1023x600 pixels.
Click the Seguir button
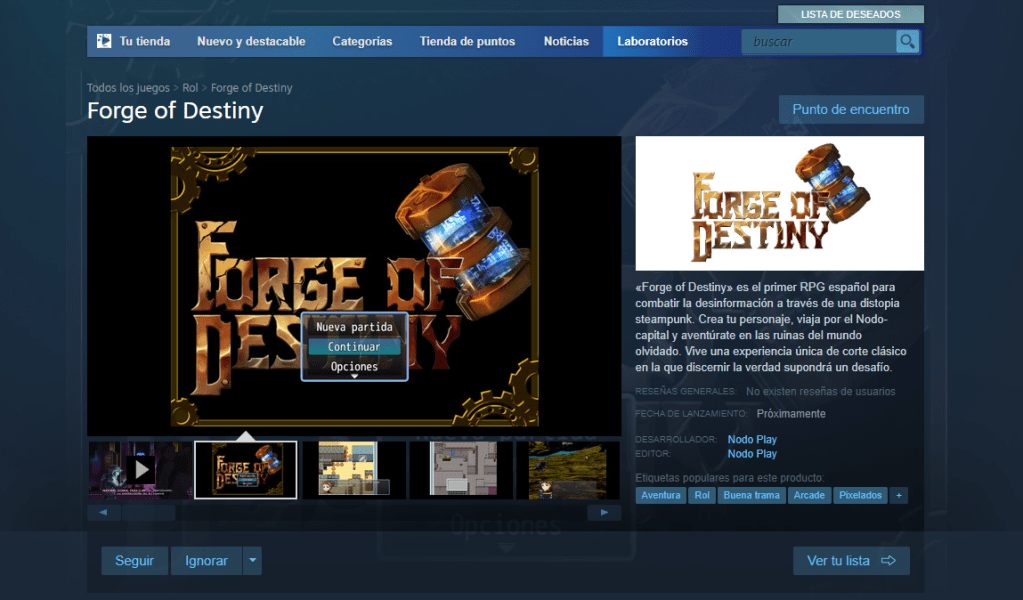(134, 561)
